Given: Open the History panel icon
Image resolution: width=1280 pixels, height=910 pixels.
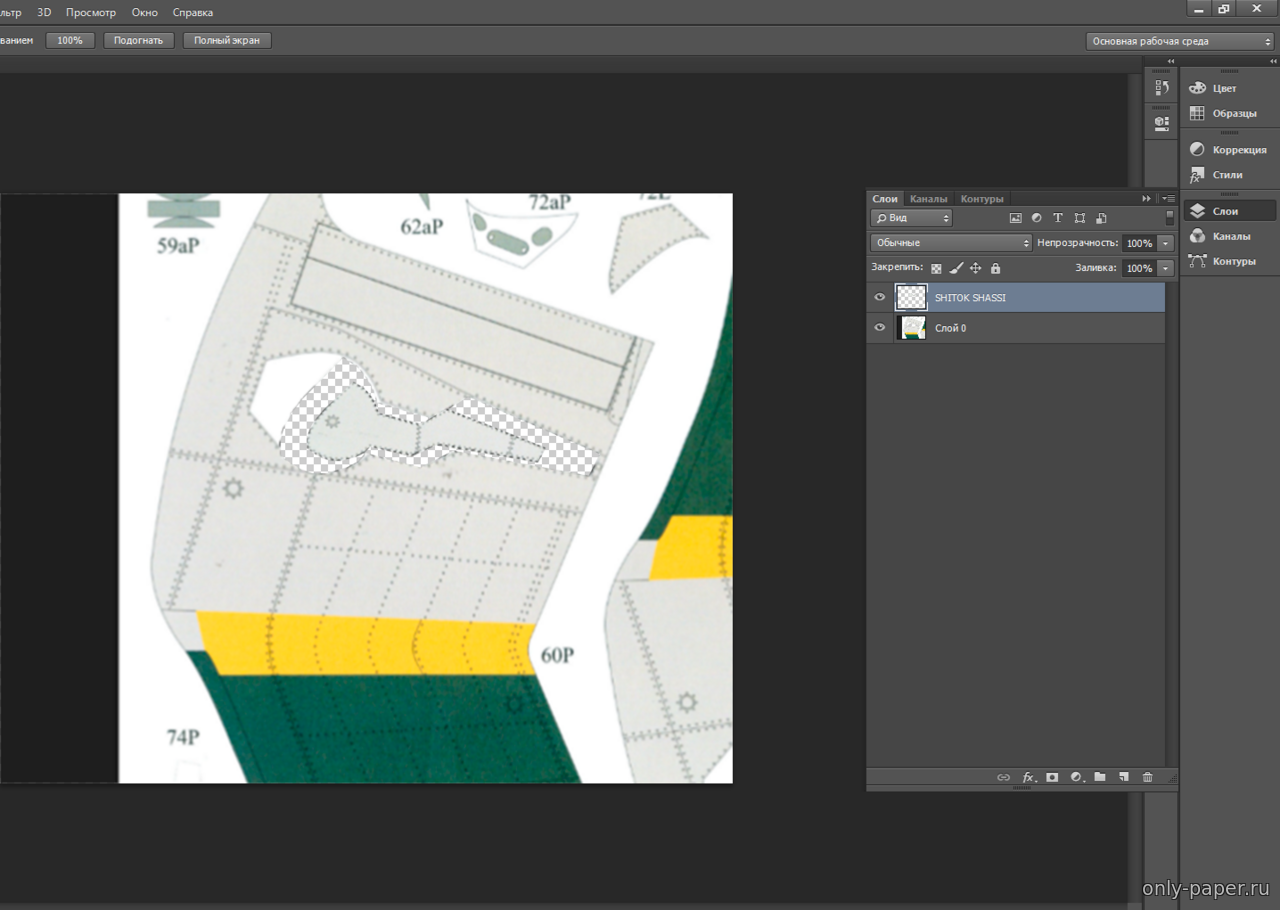Looking at the screenshot, I should tap(1161, 88).
